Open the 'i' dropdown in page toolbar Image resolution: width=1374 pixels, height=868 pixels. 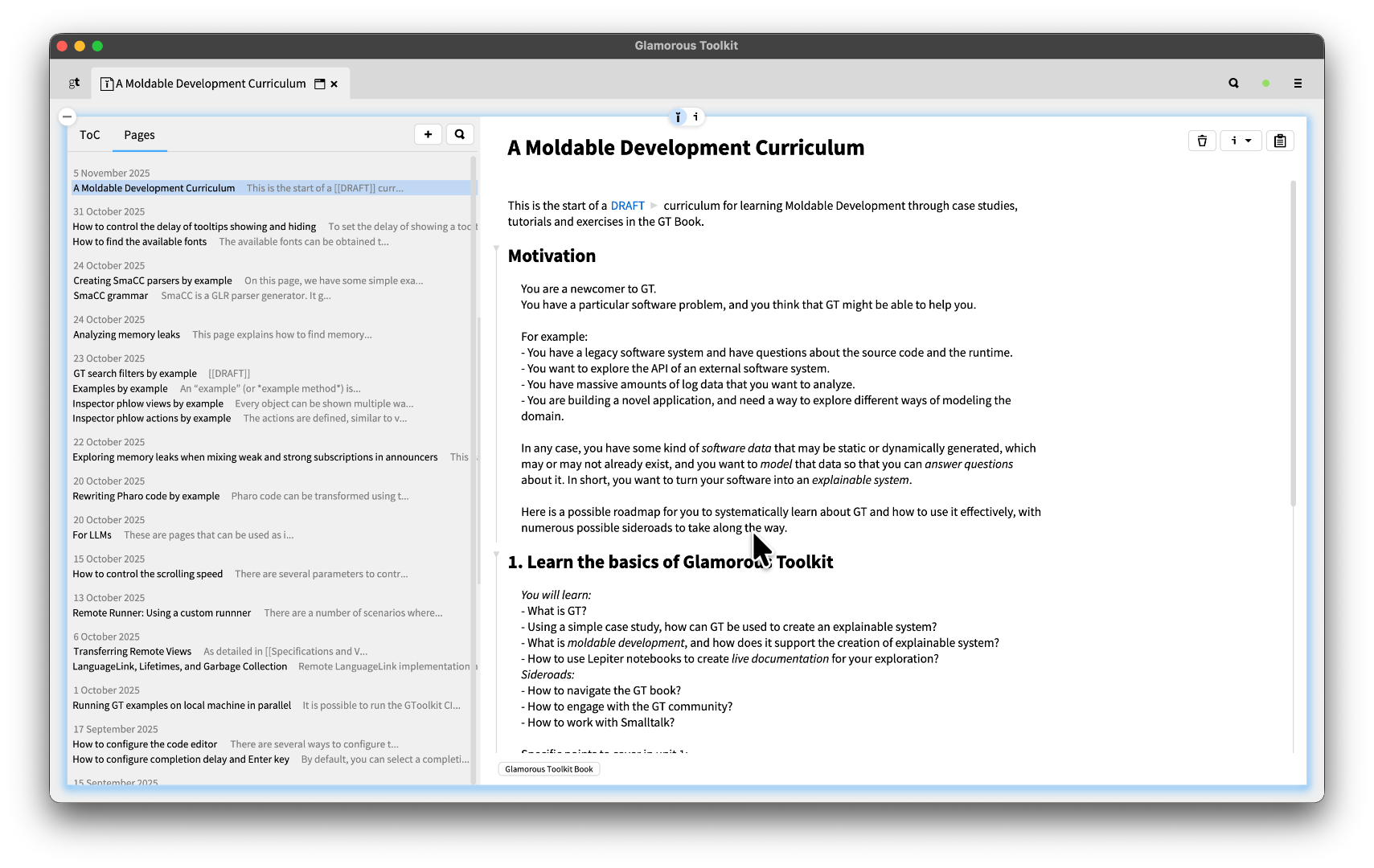pos(1241,141)
